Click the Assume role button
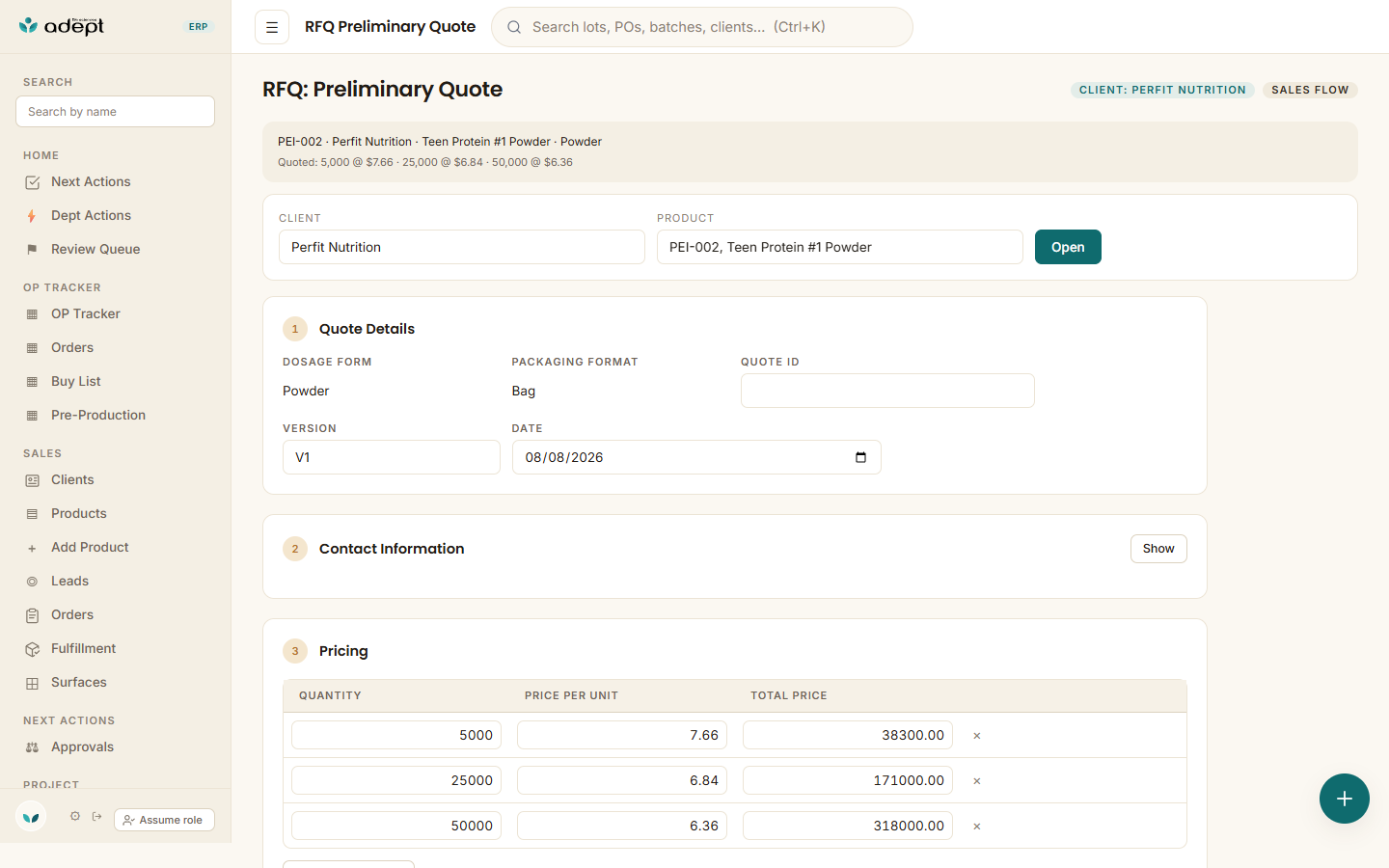The image size is (1389, 868). pyautogui.click(x=164, y=820)
